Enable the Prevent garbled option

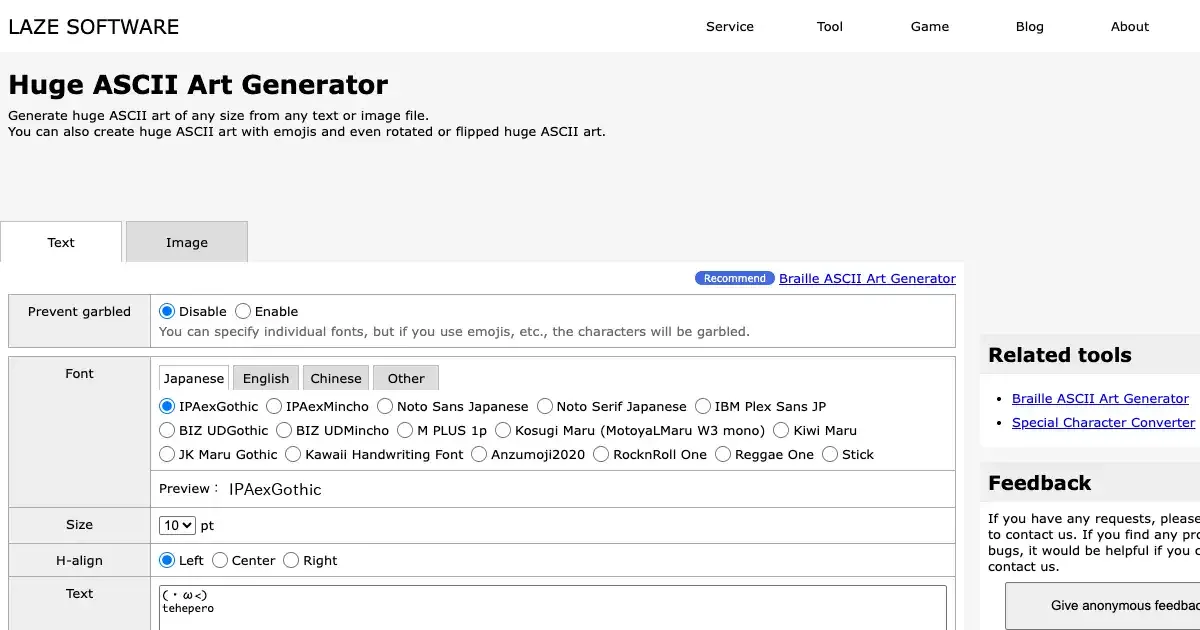(245, 311)
